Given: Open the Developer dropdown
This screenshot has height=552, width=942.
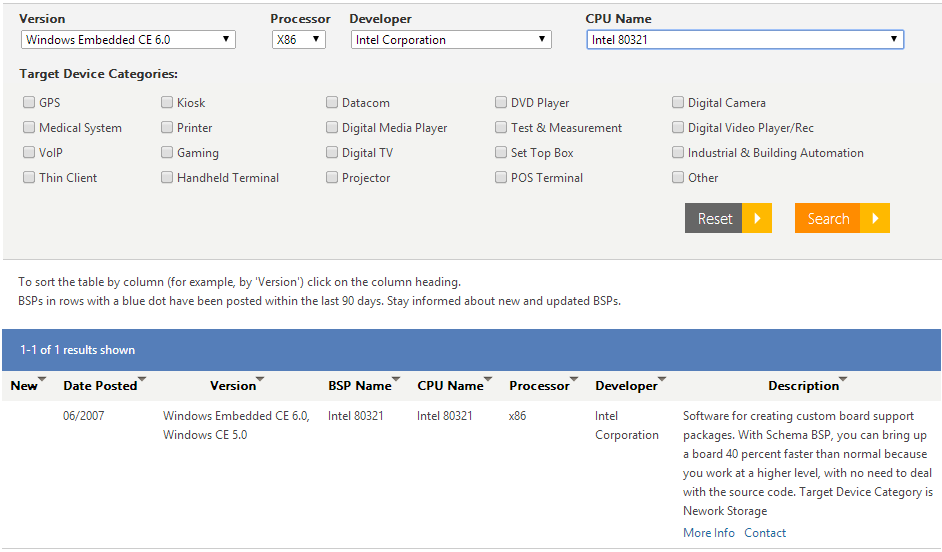Looking at the screenshot, I should pyautogui.click(x=451, y=40).
